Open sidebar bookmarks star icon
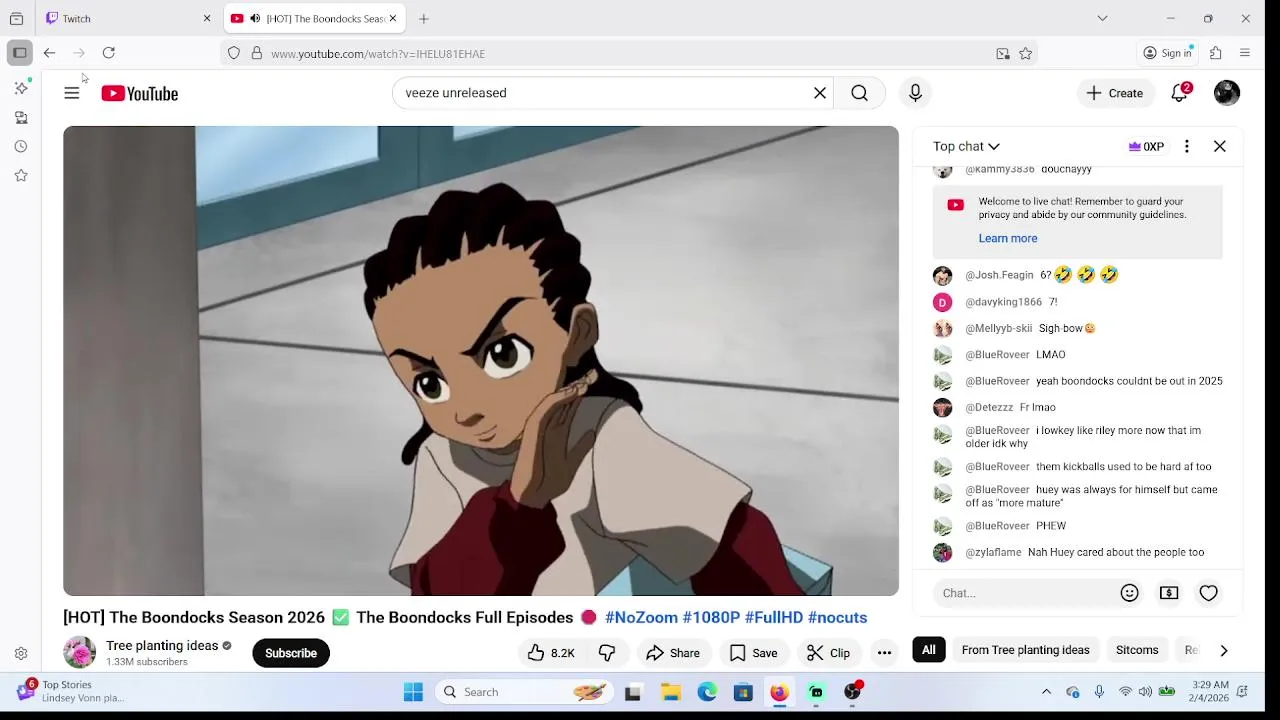Viewport: 1280px width, 720px height. click(x=21, y=176)
